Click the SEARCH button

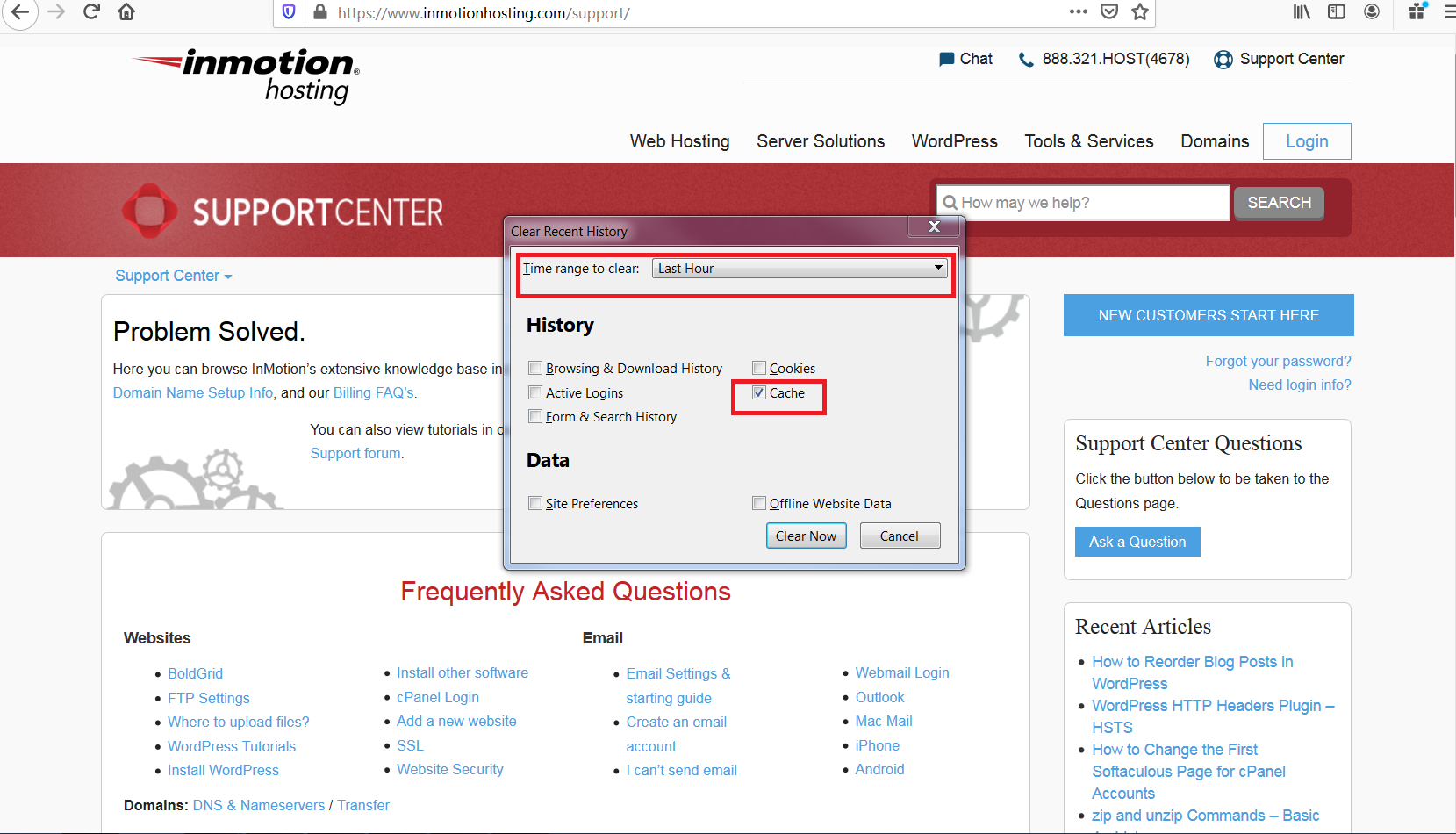pyautogui.click(x=1279, y=203)
